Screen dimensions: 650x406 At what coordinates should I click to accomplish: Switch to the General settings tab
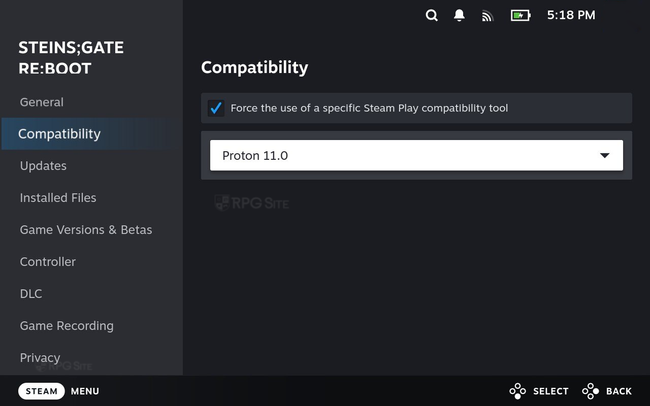[42, 102]
